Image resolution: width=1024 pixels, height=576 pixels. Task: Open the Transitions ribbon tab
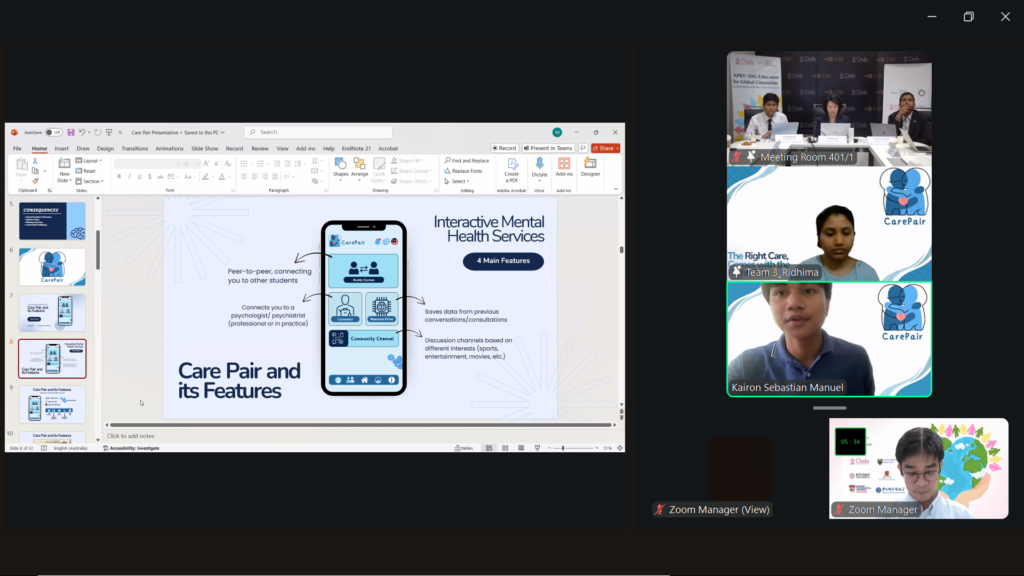coord(135,148)
